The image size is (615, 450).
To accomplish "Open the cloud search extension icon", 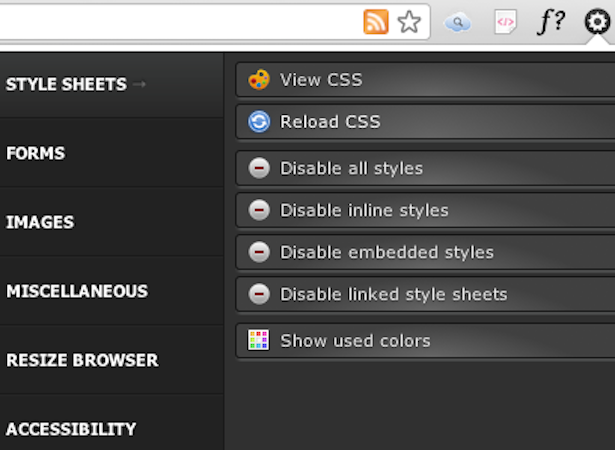I will click(x=457, y=23).
